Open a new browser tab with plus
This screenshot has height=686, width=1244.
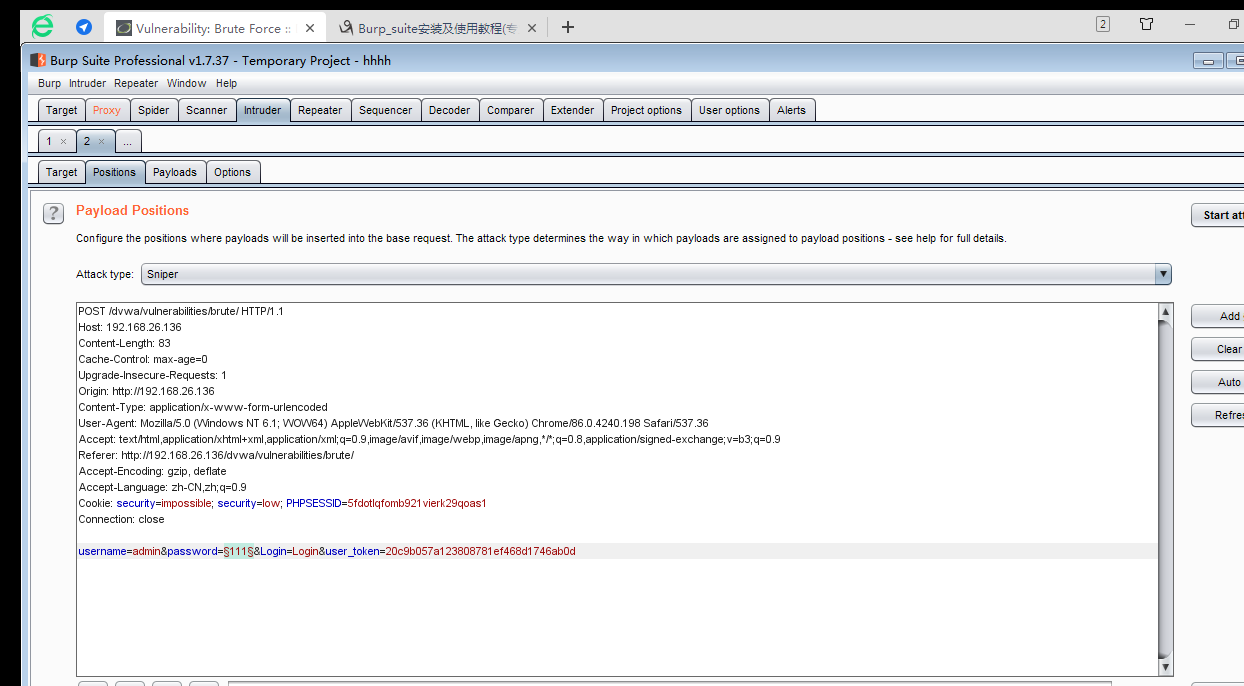[568, 27]
